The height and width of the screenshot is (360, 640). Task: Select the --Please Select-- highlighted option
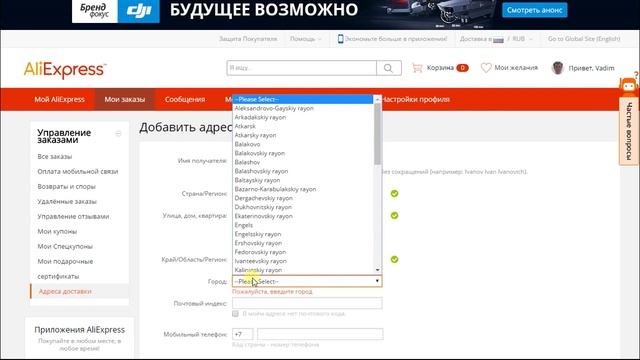(x=303, y=99)
